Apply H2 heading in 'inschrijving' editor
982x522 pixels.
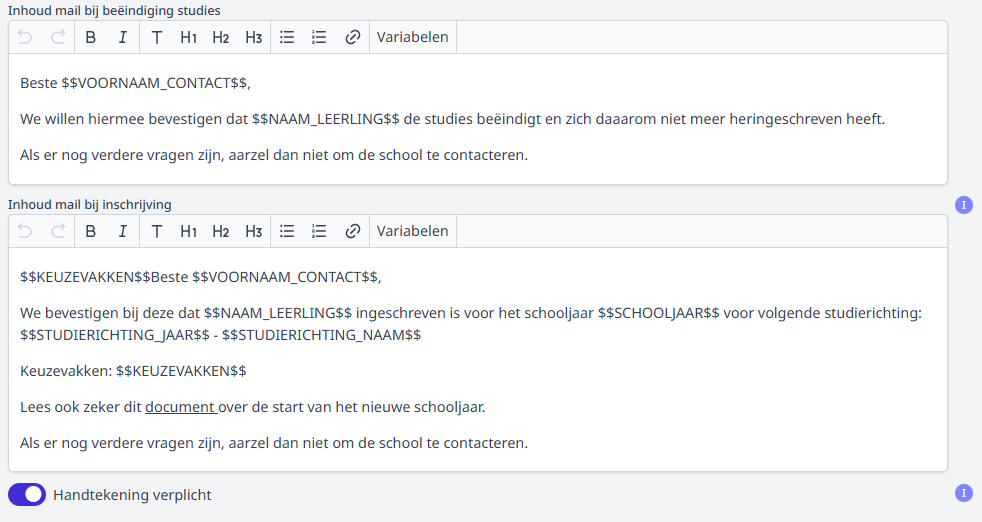pyautogui.click(x=220, y=231)
